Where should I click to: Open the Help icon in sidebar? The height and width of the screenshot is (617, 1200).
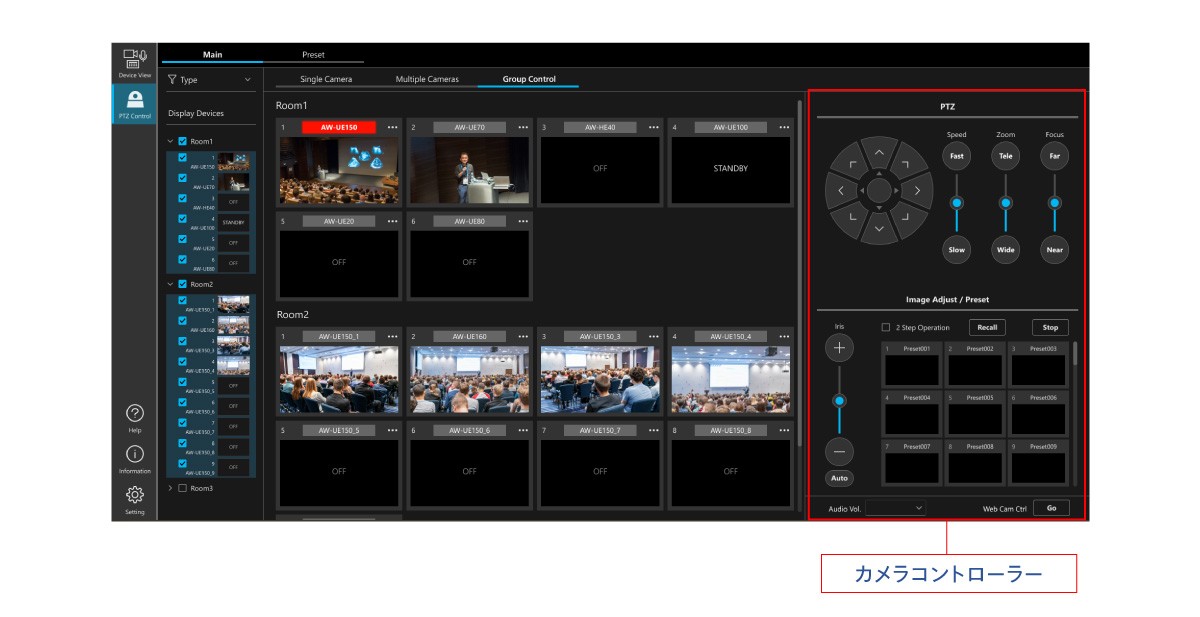click(134, 414)
